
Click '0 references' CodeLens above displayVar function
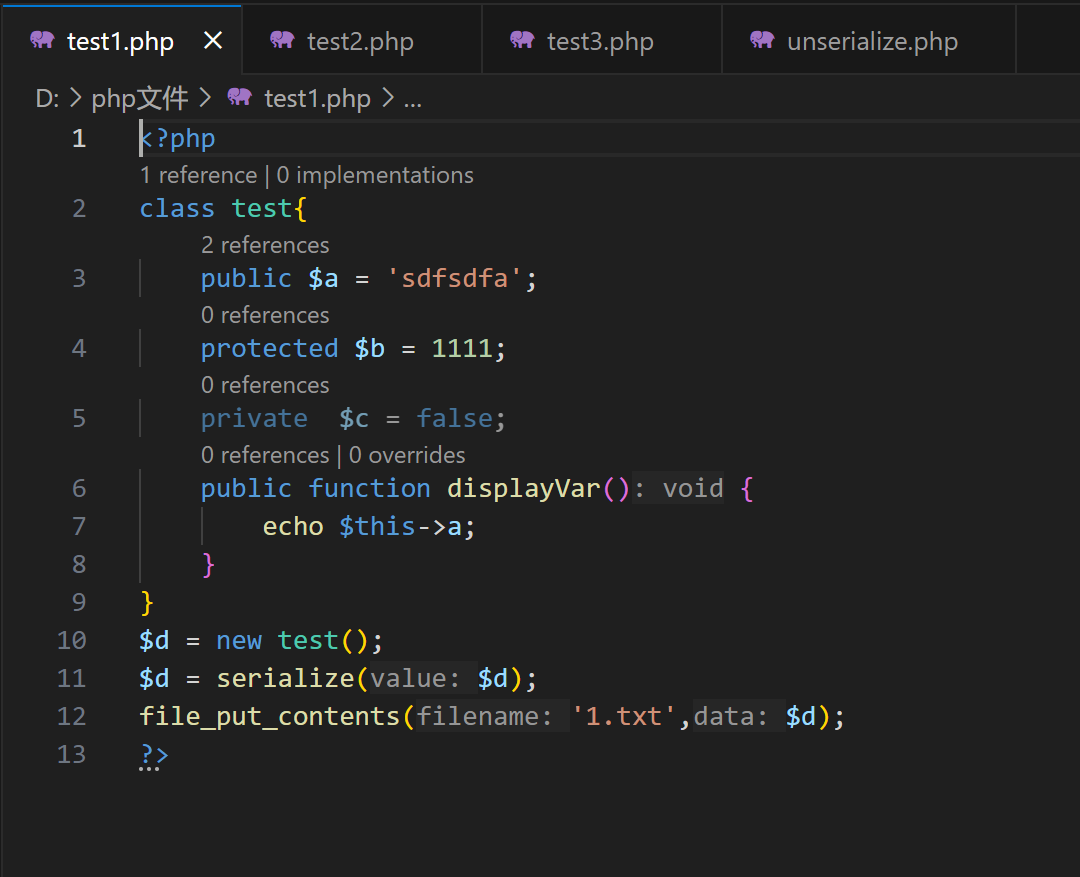click(x=265, y=455)
